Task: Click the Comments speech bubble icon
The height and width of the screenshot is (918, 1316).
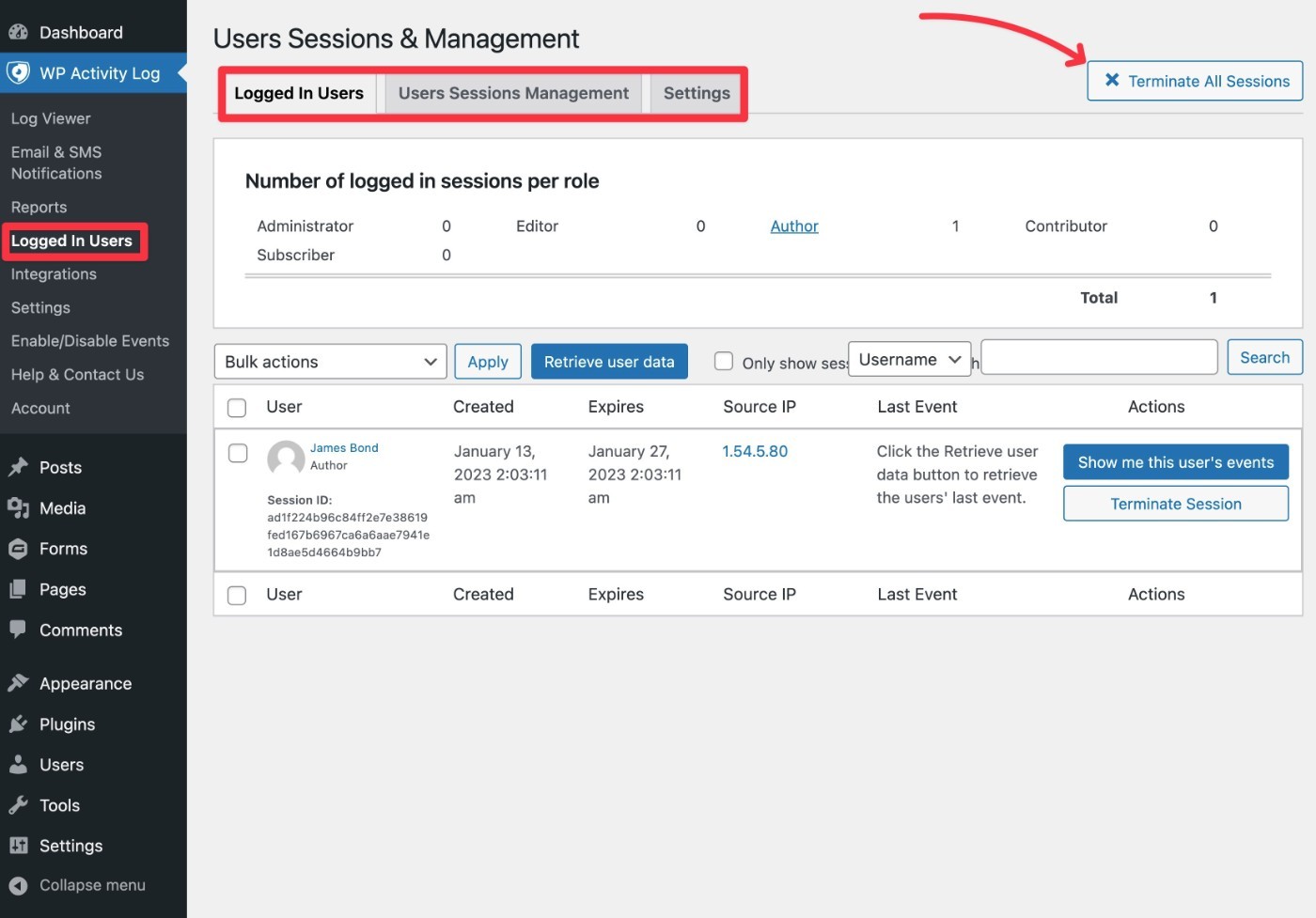Action: tap(18, 630)
